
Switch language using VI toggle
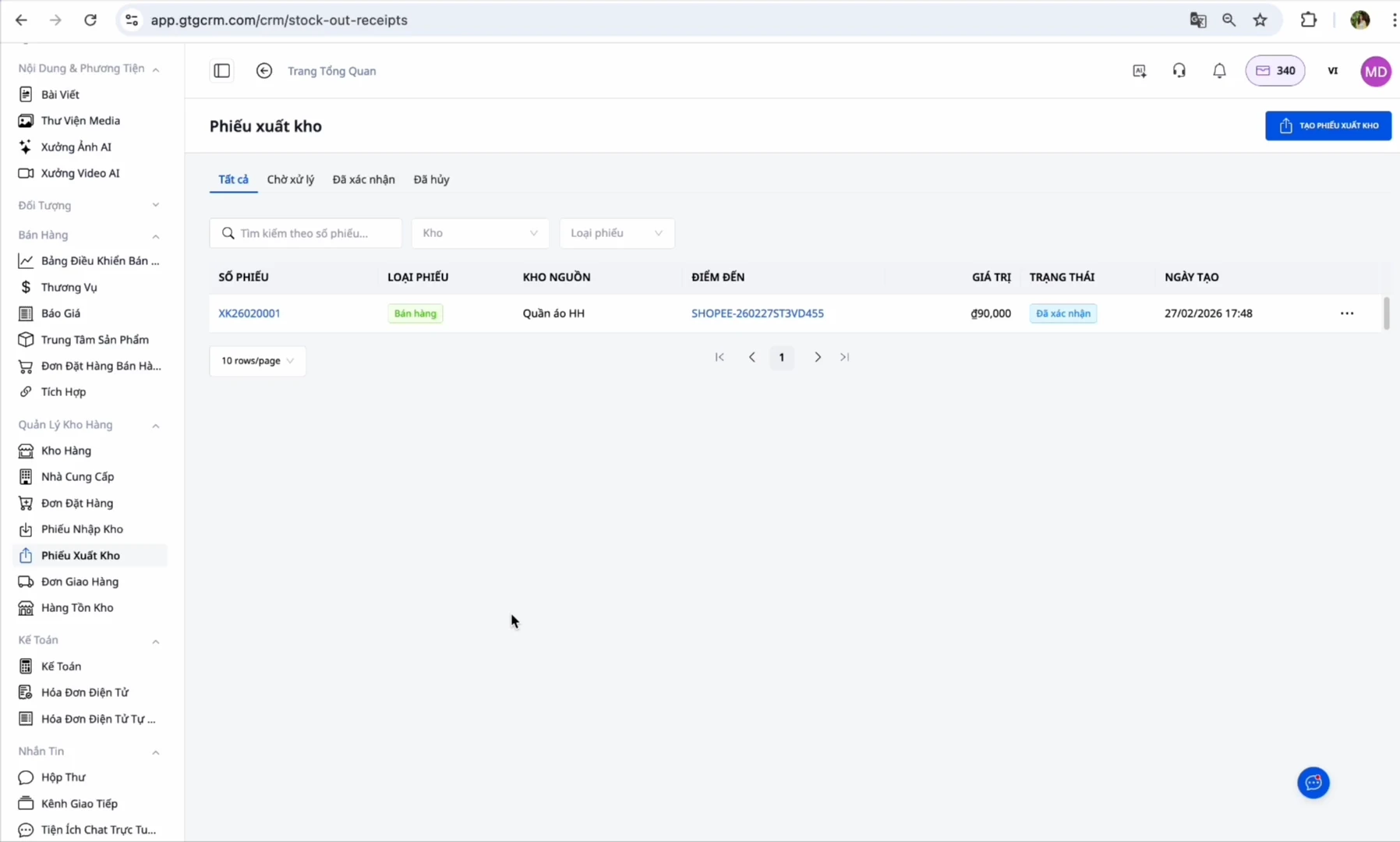point(1332,71)
